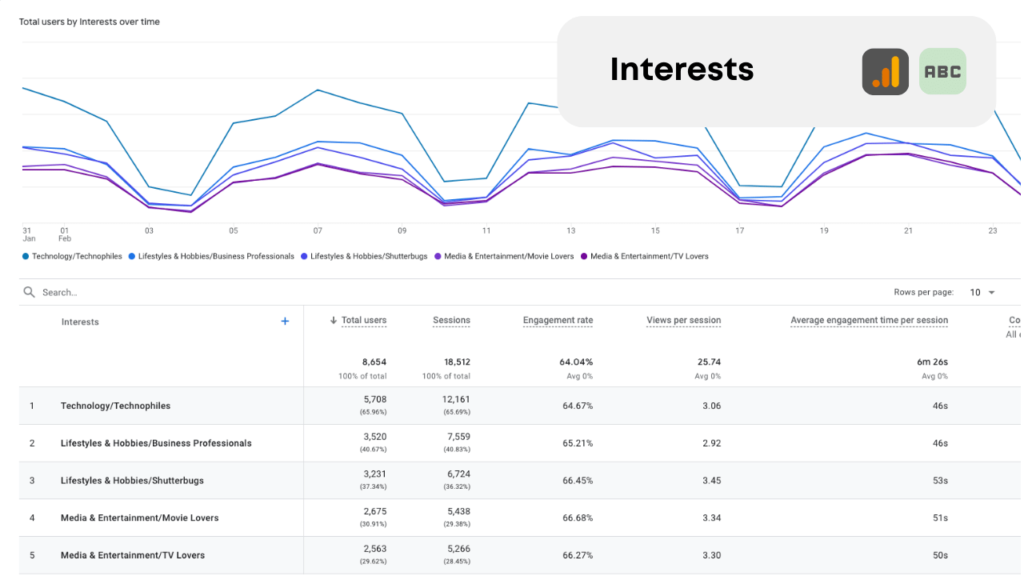Select the Media & Entertainment/Movie Lovers row

(139, 518)
